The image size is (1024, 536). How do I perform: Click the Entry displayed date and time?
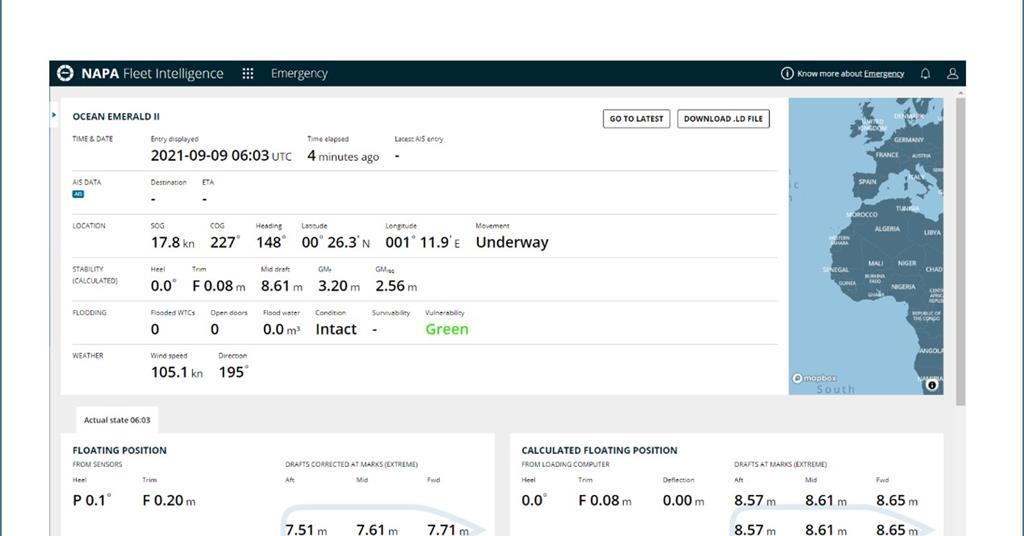221,156
